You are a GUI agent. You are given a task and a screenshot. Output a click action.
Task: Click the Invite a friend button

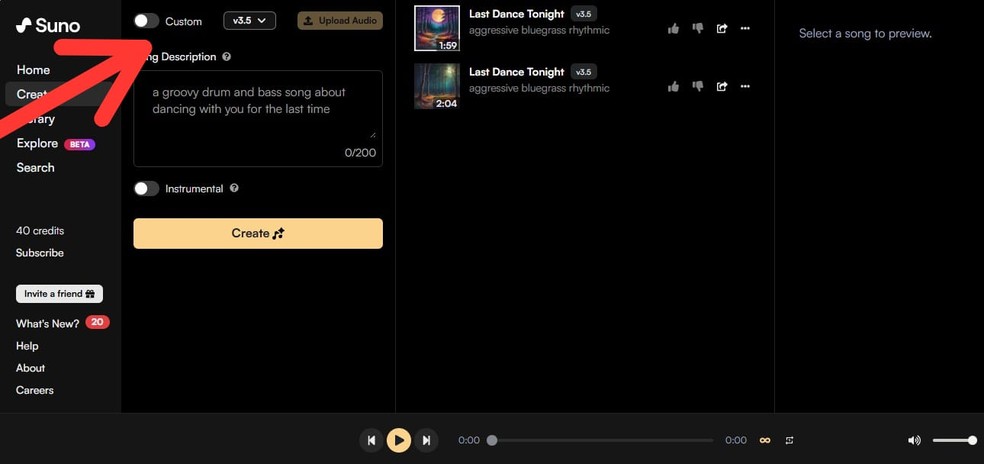click(x=59, y=294)
